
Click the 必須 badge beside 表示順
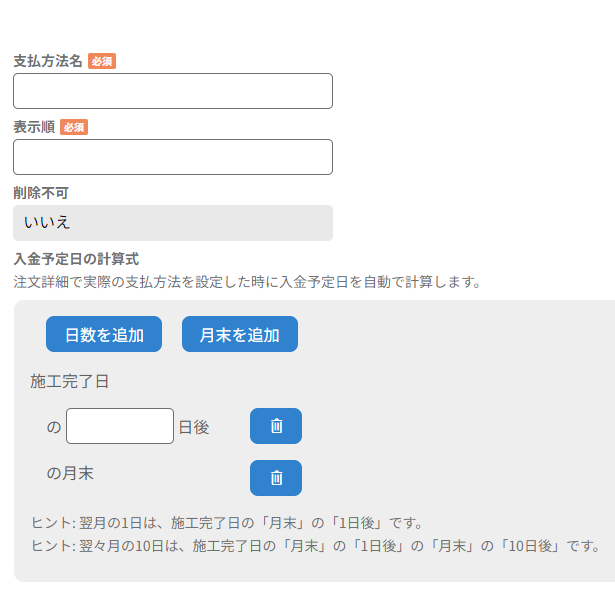(74, 127)
